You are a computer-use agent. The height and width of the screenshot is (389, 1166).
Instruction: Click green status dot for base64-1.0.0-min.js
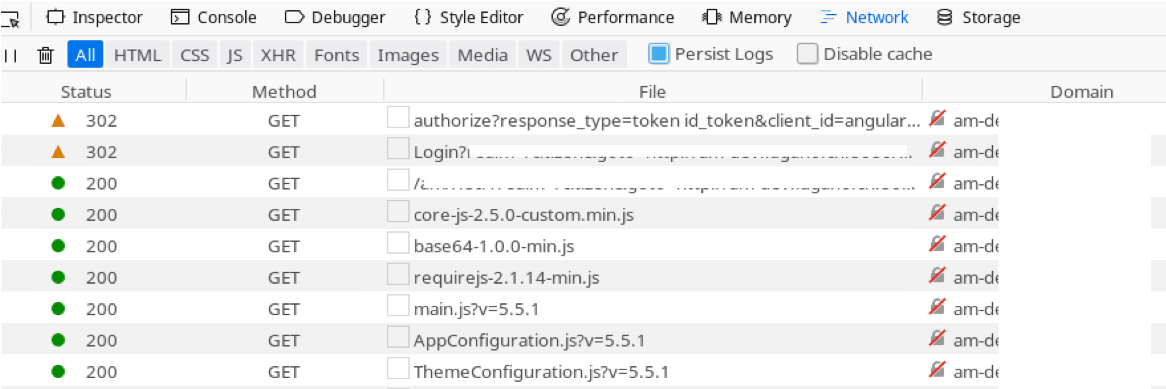tap(59, 245)
